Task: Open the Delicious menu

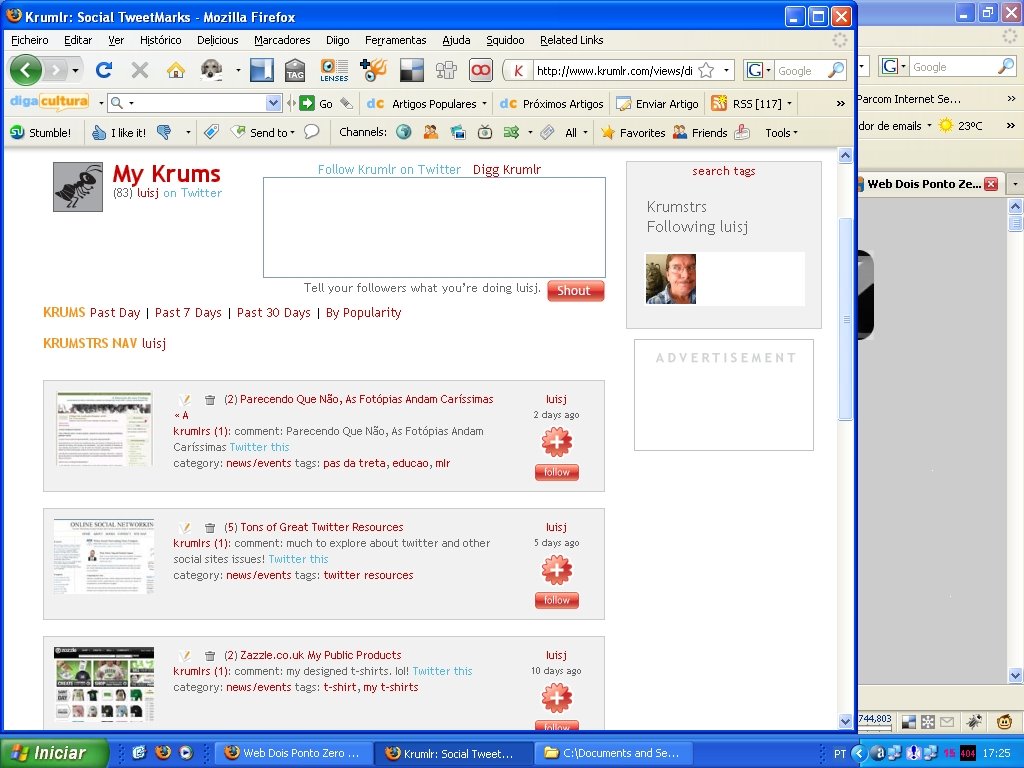Action: pos(217,40)
